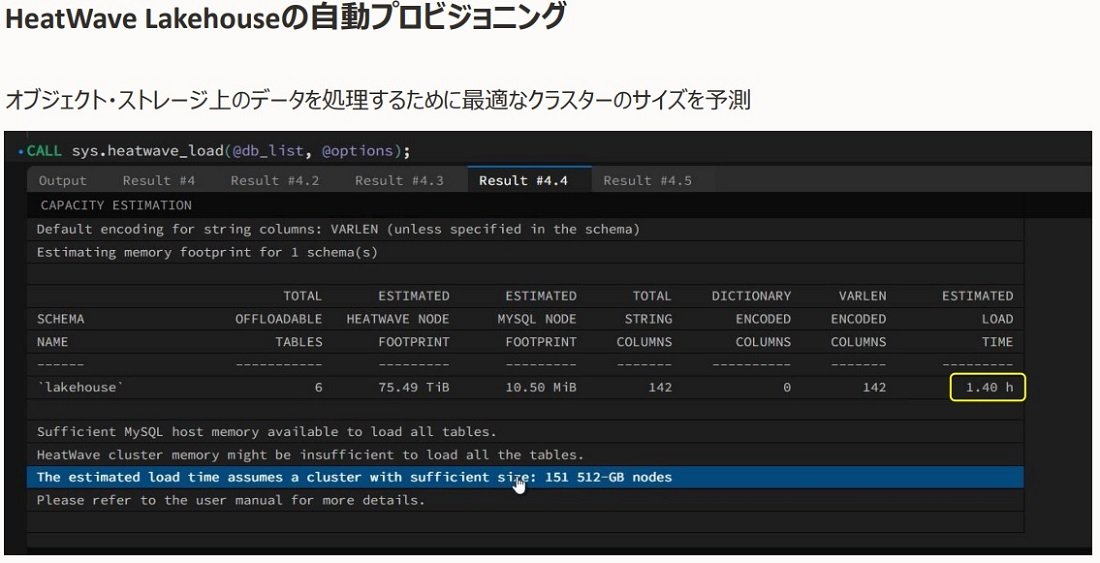The image size is (1100, 563).
Task: Select the 'Estimating memory footprint' row
Action: point(525,252)
